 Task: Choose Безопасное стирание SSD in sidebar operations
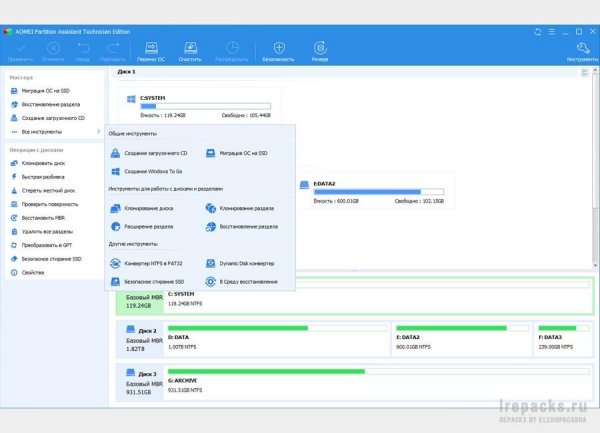pos(46,259)
